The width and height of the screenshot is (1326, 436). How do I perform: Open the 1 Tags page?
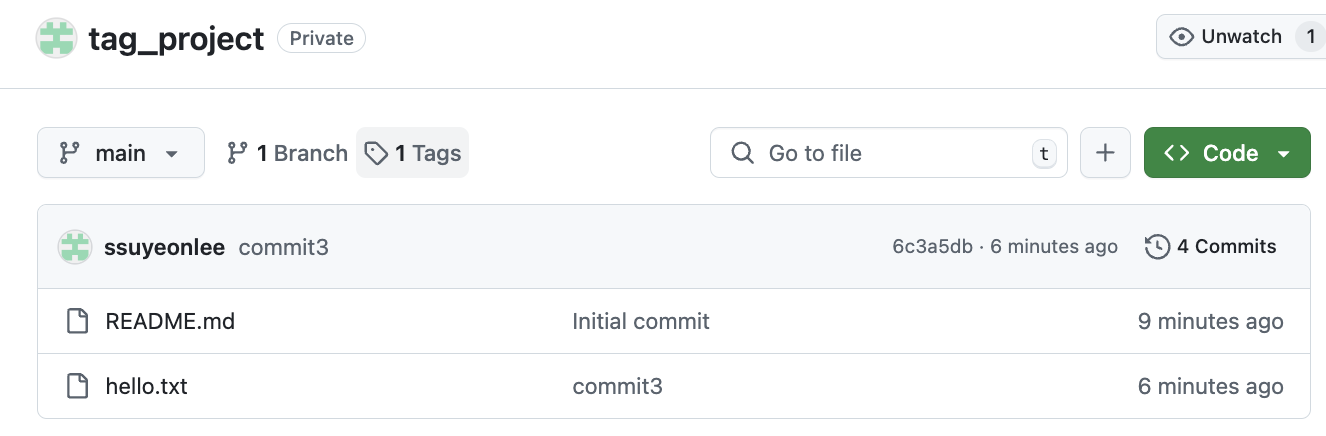pos(427,153)
